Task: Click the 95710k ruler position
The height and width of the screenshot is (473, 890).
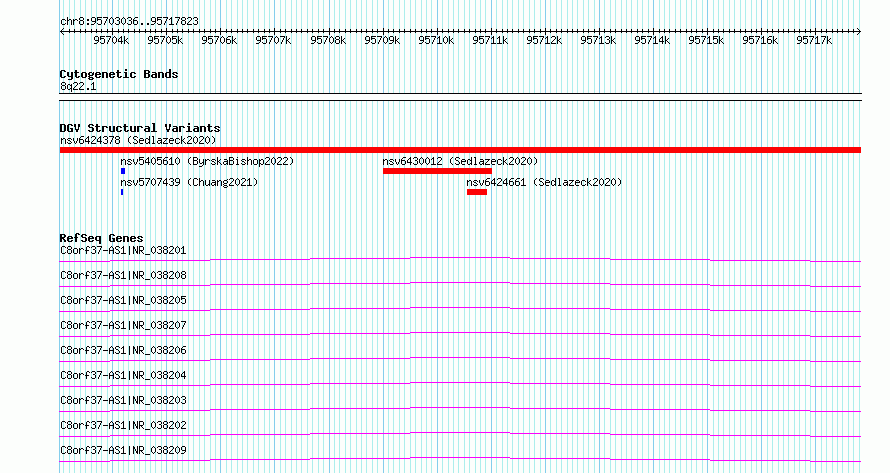Action: pyautogui.click(x=436, y=40)
